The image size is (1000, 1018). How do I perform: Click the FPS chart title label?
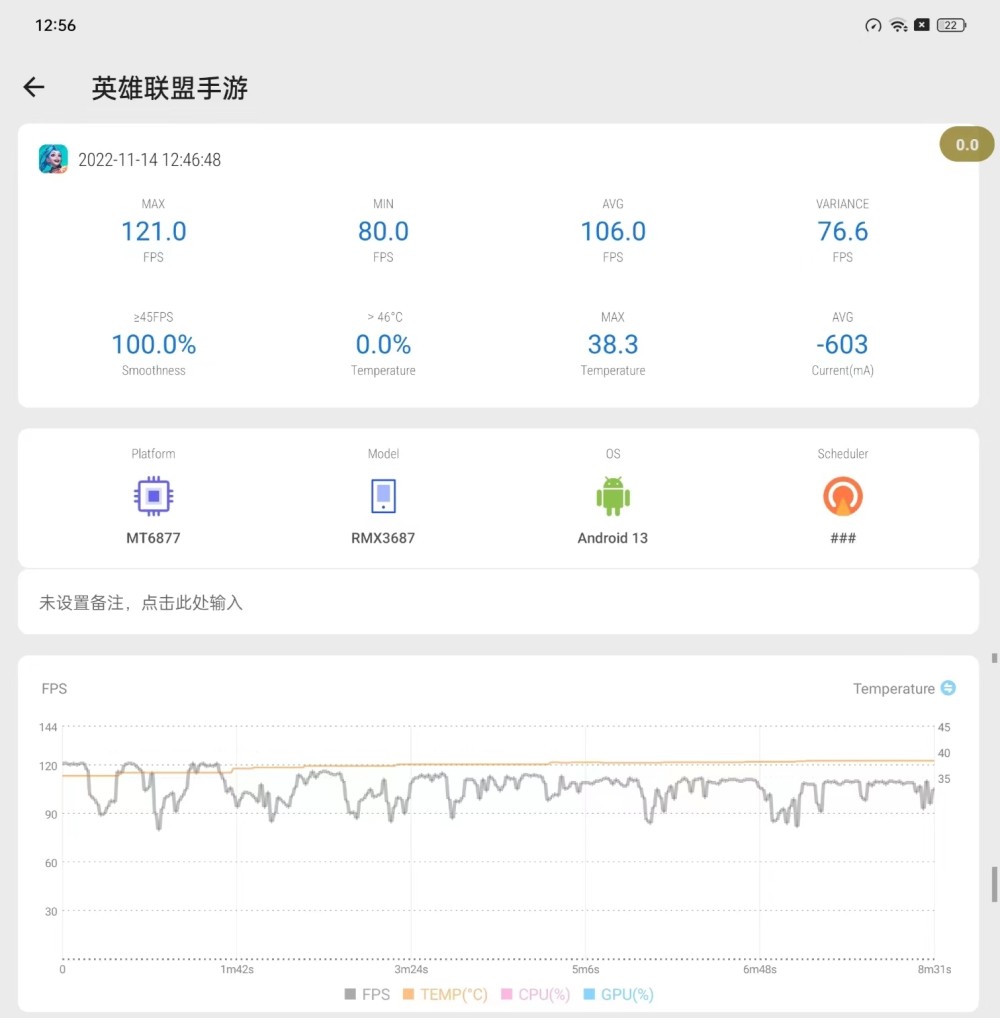pos(55,688)
